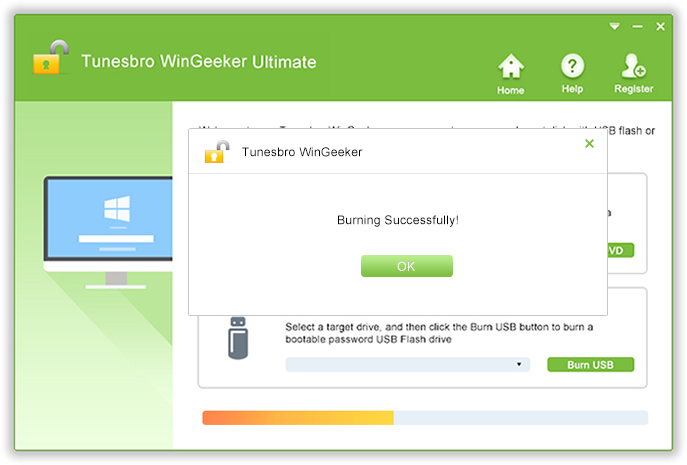687x465 pixels.
Task: Close the WinGeeker Ultimate main window
Action: pos(660,26)
